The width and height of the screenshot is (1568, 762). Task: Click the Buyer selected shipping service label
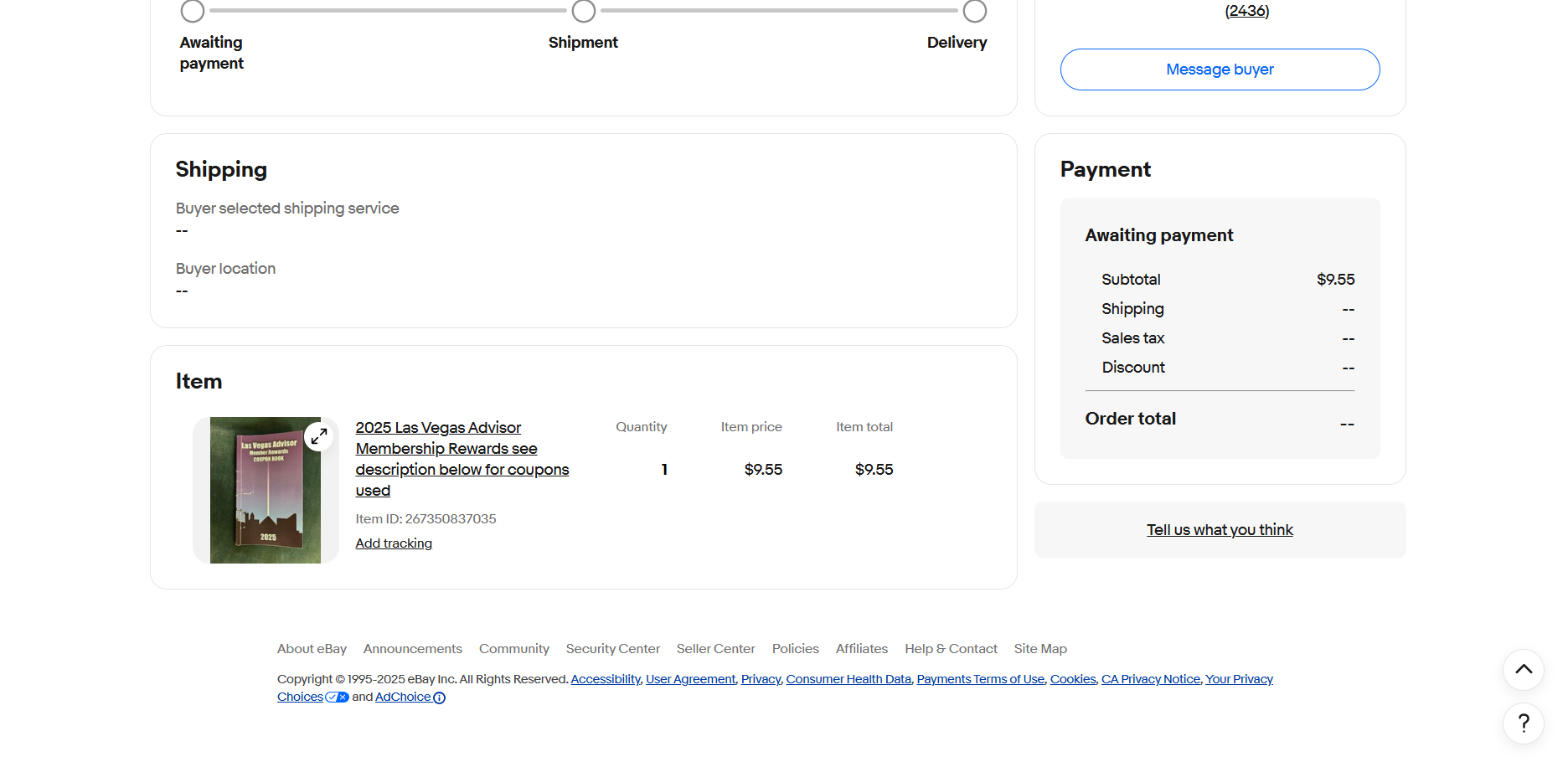[287, 209]
